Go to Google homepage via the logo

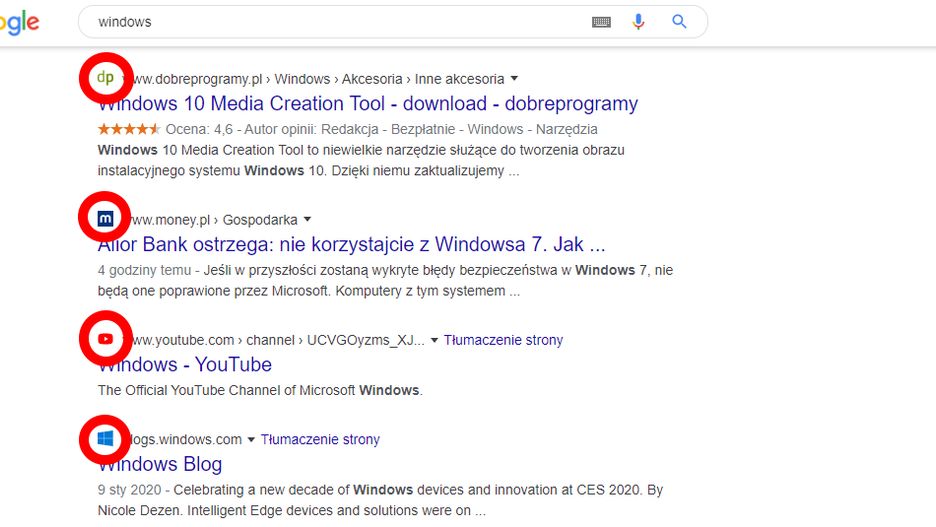(18, 22)
